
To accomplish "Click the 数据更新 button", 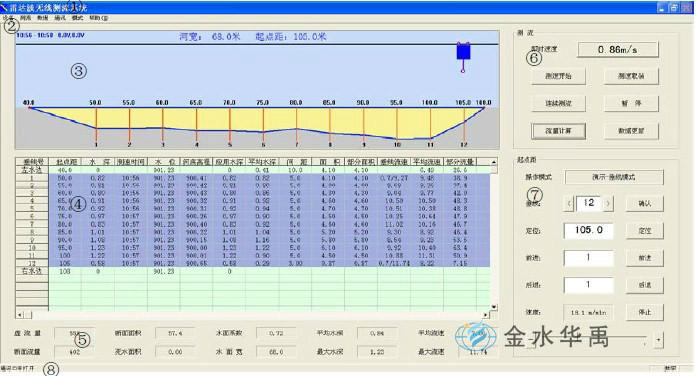I will (631, 131).
